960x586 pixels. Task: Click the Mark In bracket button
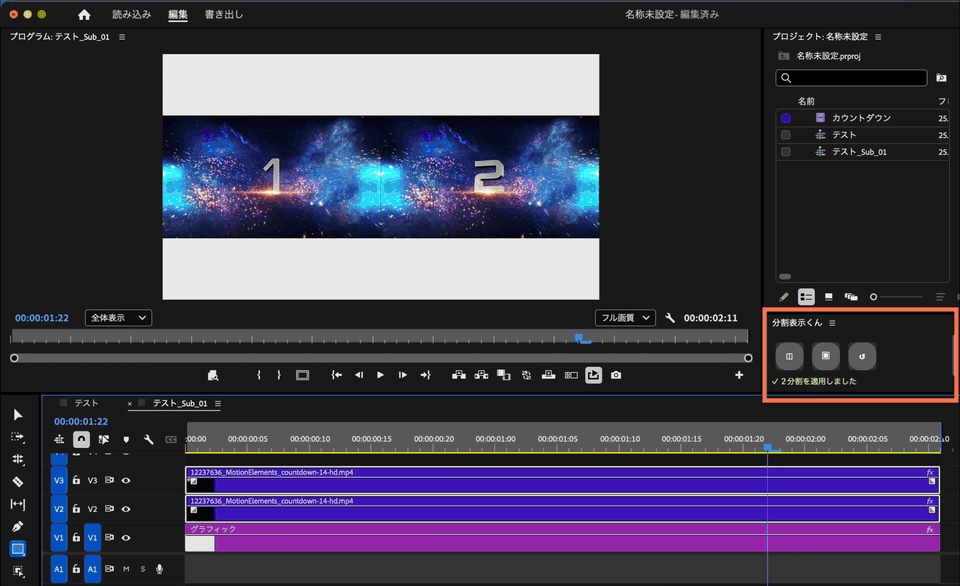[259, 375]
